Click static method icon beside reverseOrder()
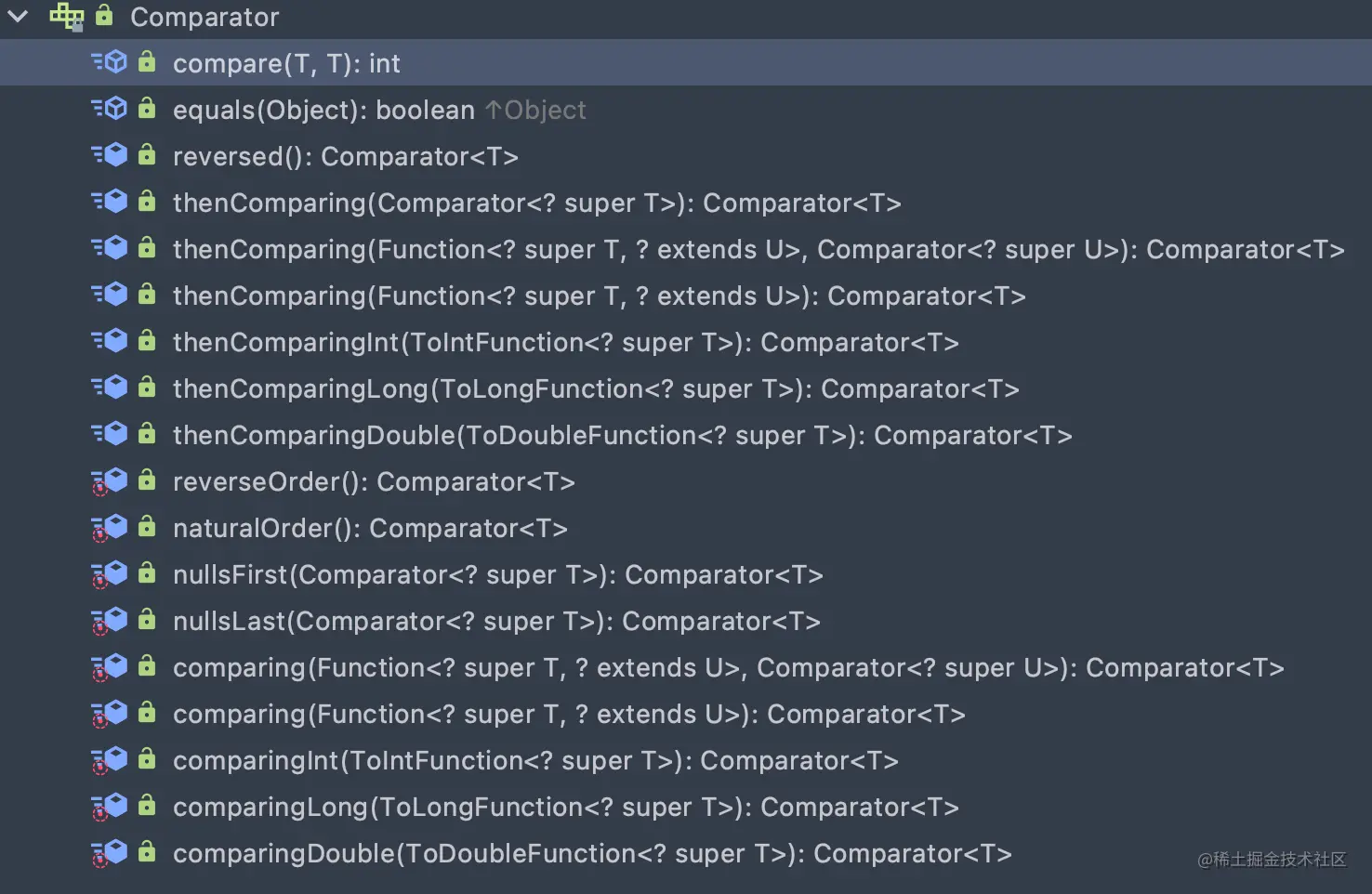 pos(110,481)
